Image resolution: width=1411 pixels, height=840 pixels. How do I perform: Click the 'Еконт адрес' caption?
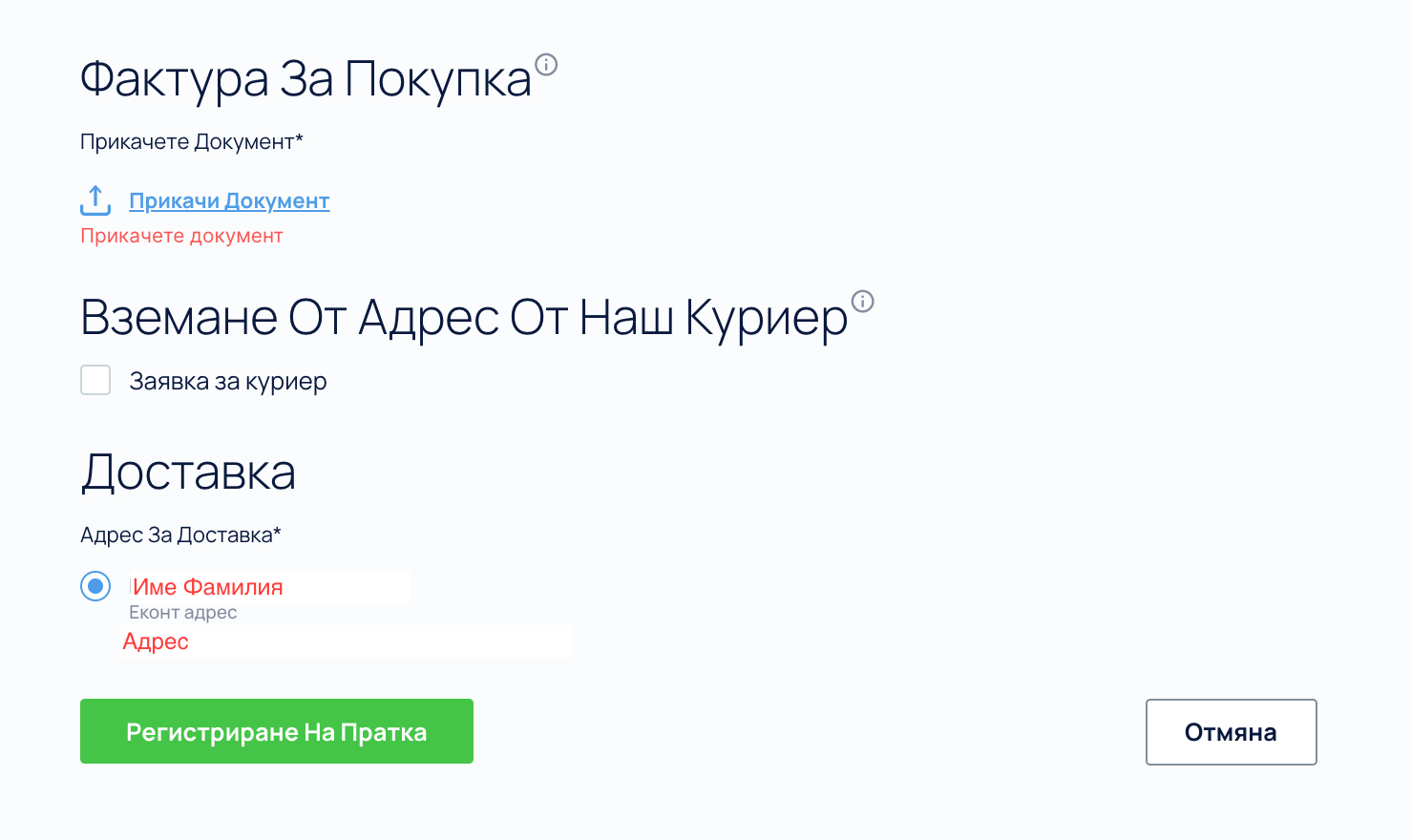click(182, 613)
